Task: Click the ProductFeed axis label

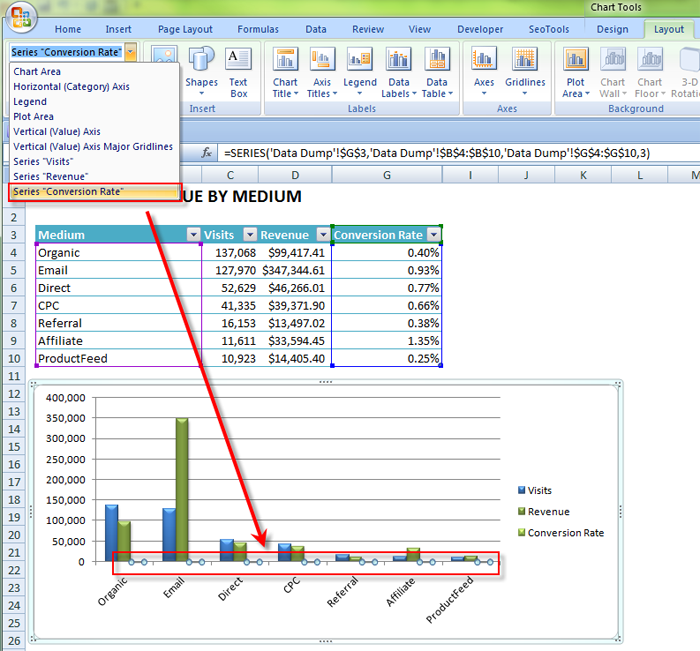Action: [450, 600]
